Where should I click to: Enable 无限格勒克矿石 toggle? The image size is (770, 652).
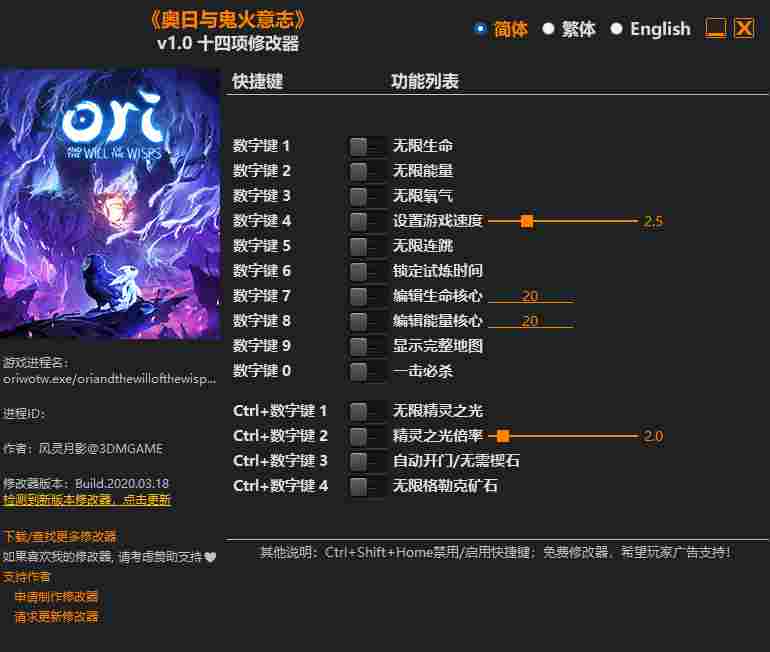366,487
